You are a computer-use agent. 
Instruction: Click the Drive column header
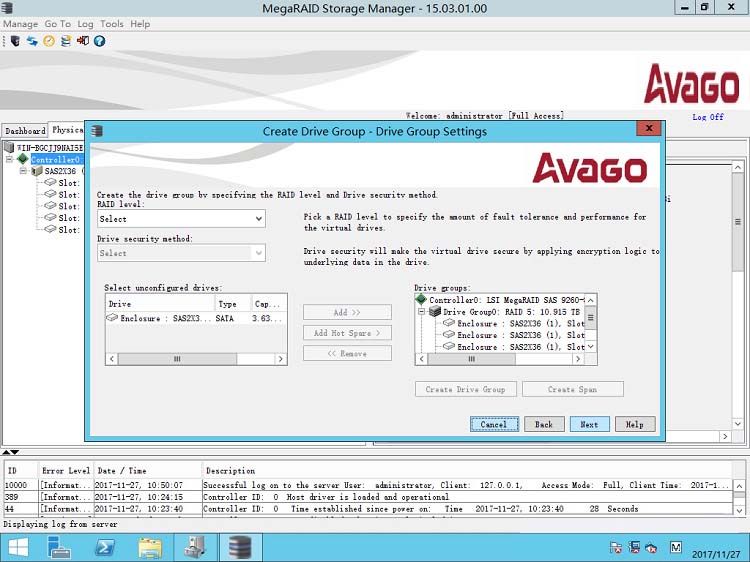point(160,304)
